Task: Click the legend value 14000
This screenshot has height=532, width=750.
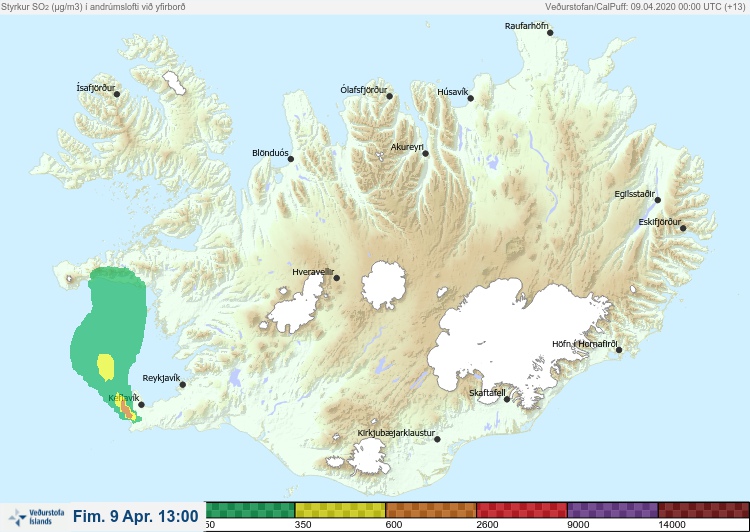Action: [x=672, y=525]
